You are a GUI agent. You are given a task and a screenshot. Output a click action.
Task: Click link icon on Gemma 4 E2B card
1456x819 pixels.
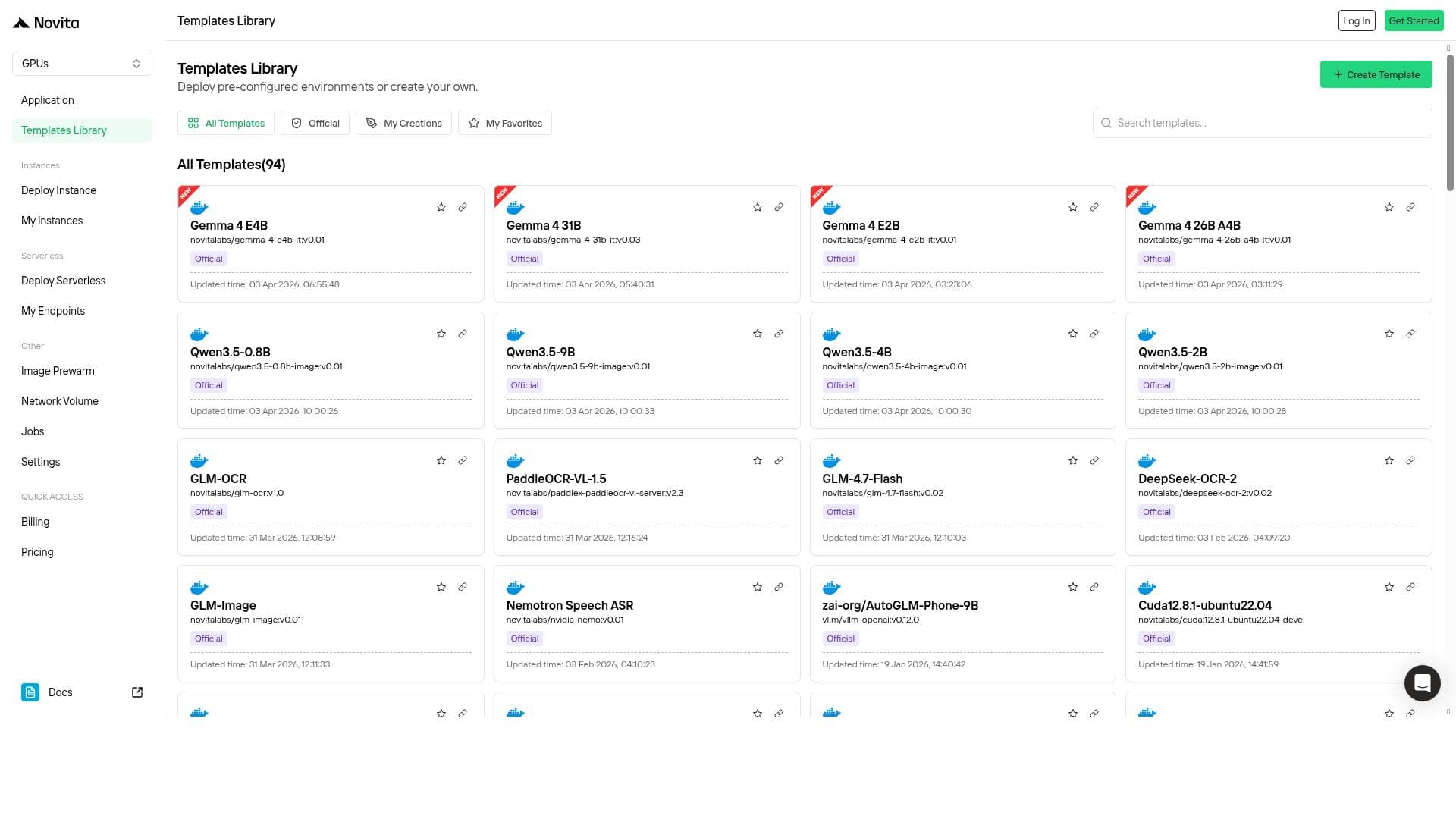click(1094, 207)
